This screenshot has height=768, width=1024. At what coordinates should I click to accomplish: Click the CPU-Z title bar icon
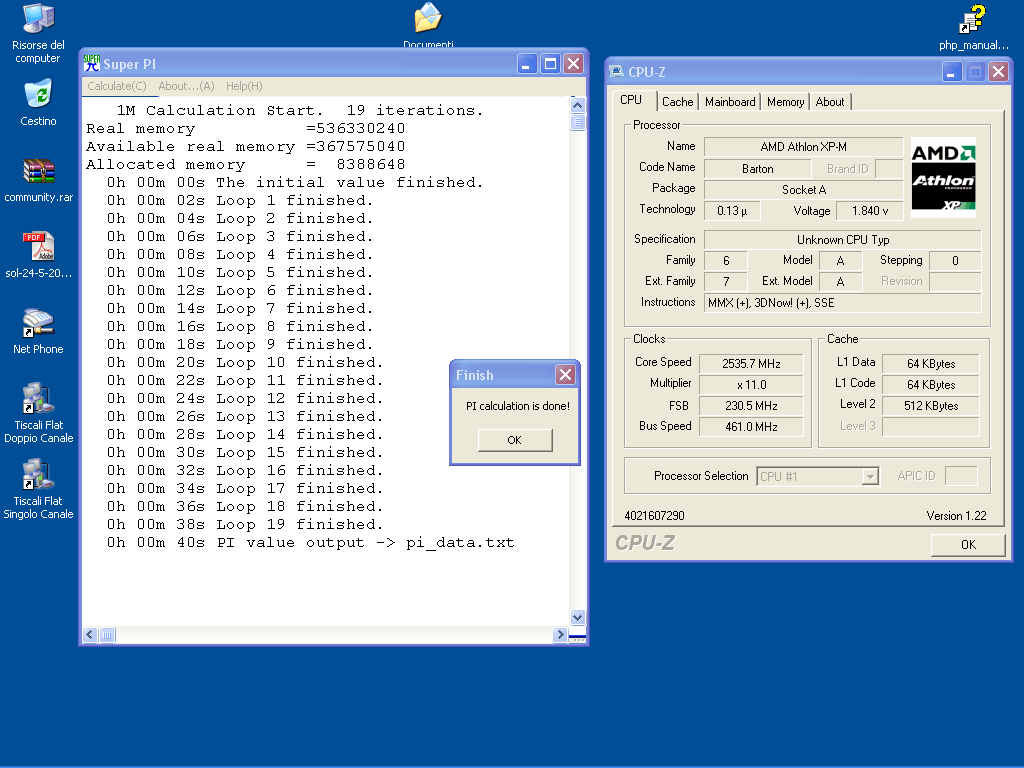click(616, 71)
